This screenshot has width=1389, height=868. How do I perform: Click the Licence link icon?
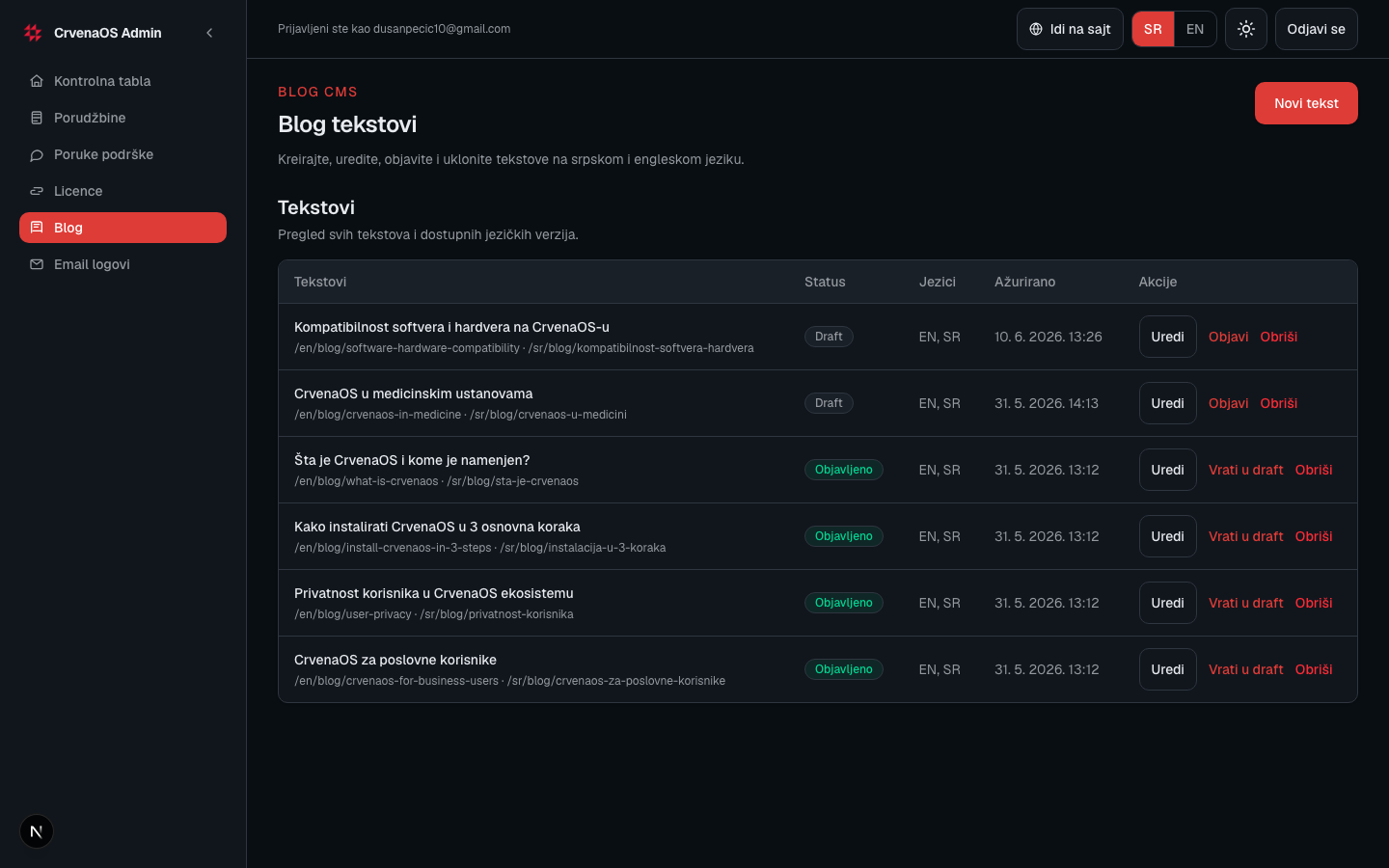coord(37,191)
